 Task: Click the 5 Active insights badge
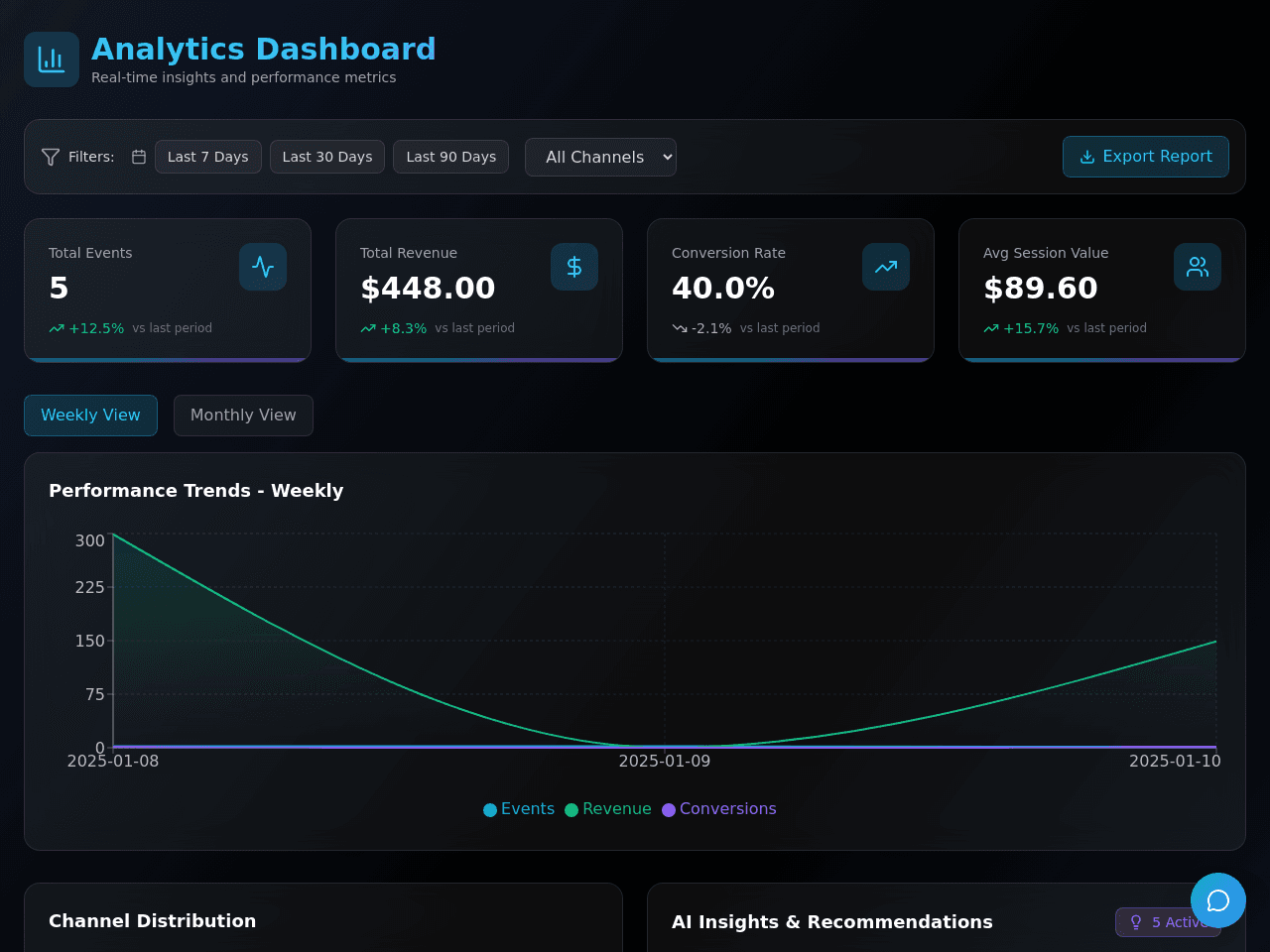[x=1168, y=922]
